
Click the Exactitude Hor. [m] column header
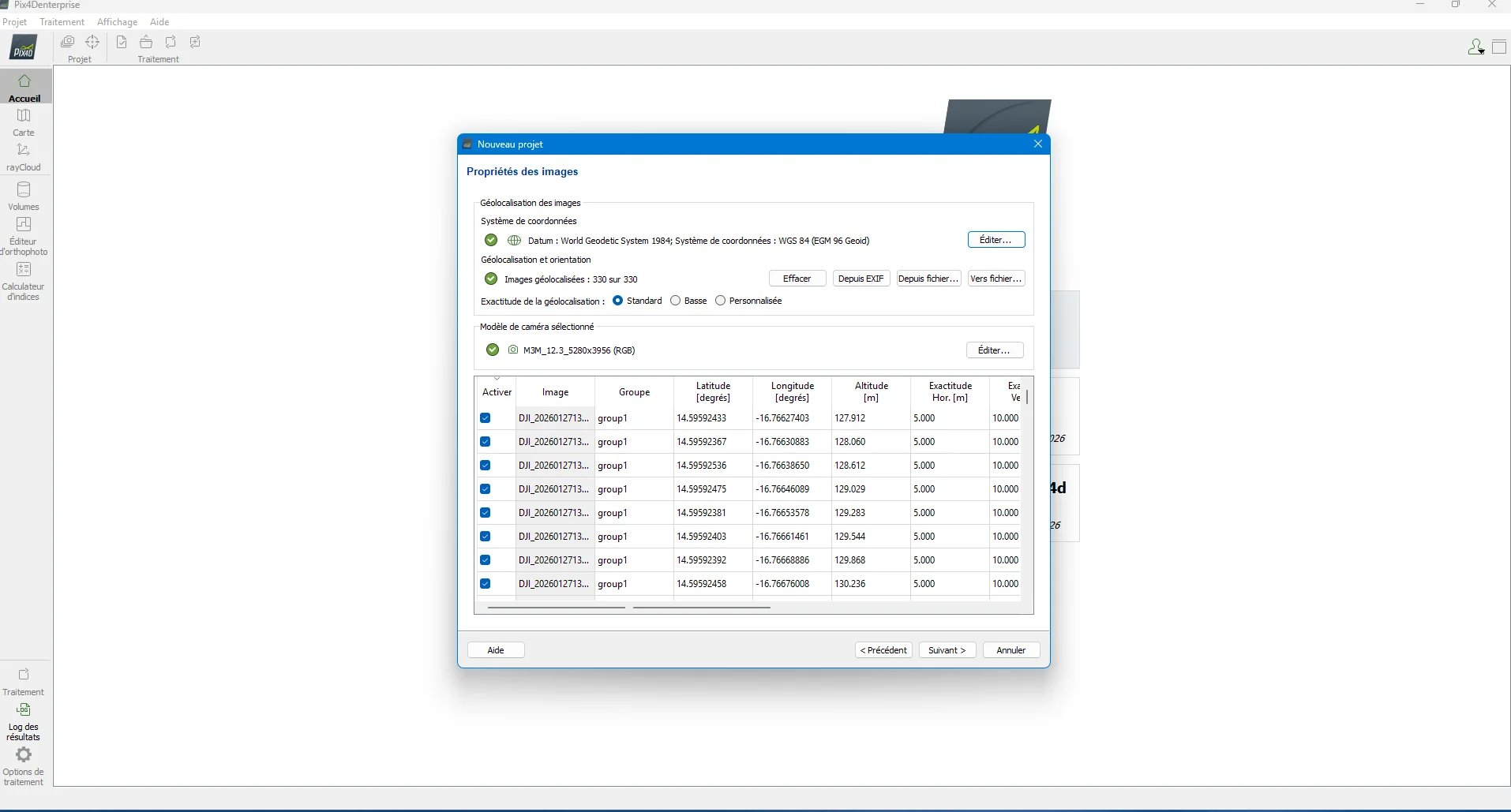[x=950, y=392]
